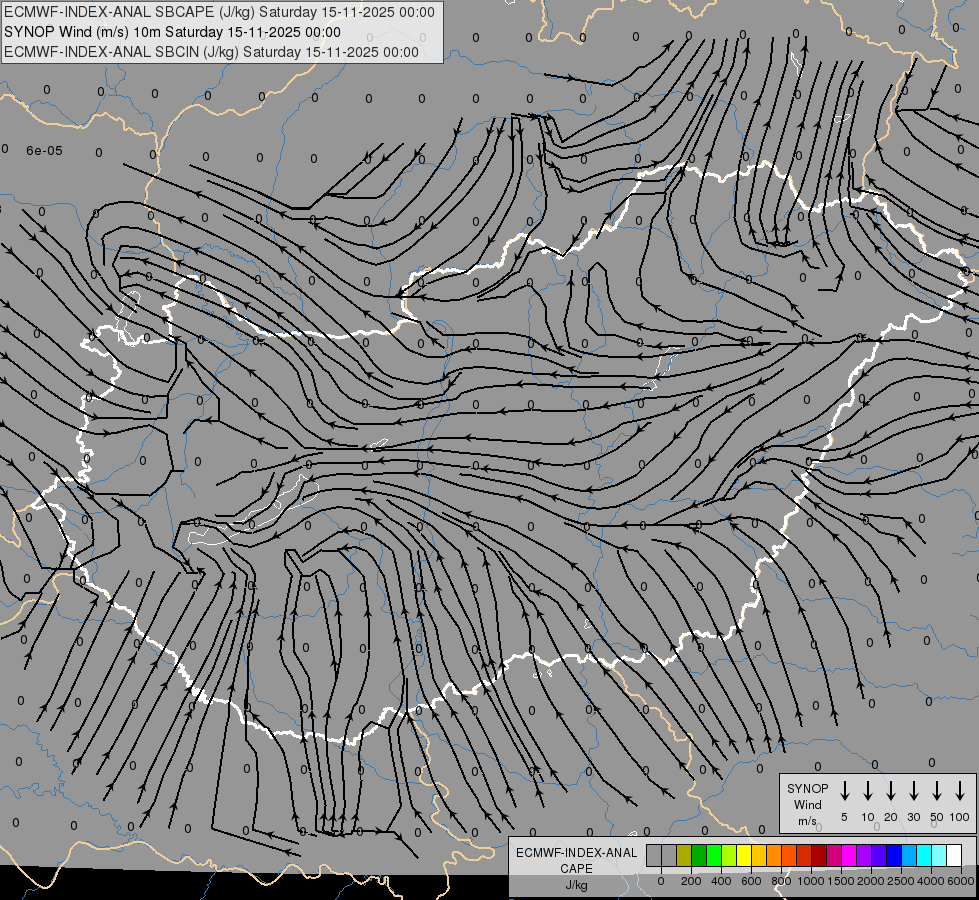This screenshot has width=979, height=900.
Task: Choose the white CAPE legend swatch
Action: pos(954,855)
